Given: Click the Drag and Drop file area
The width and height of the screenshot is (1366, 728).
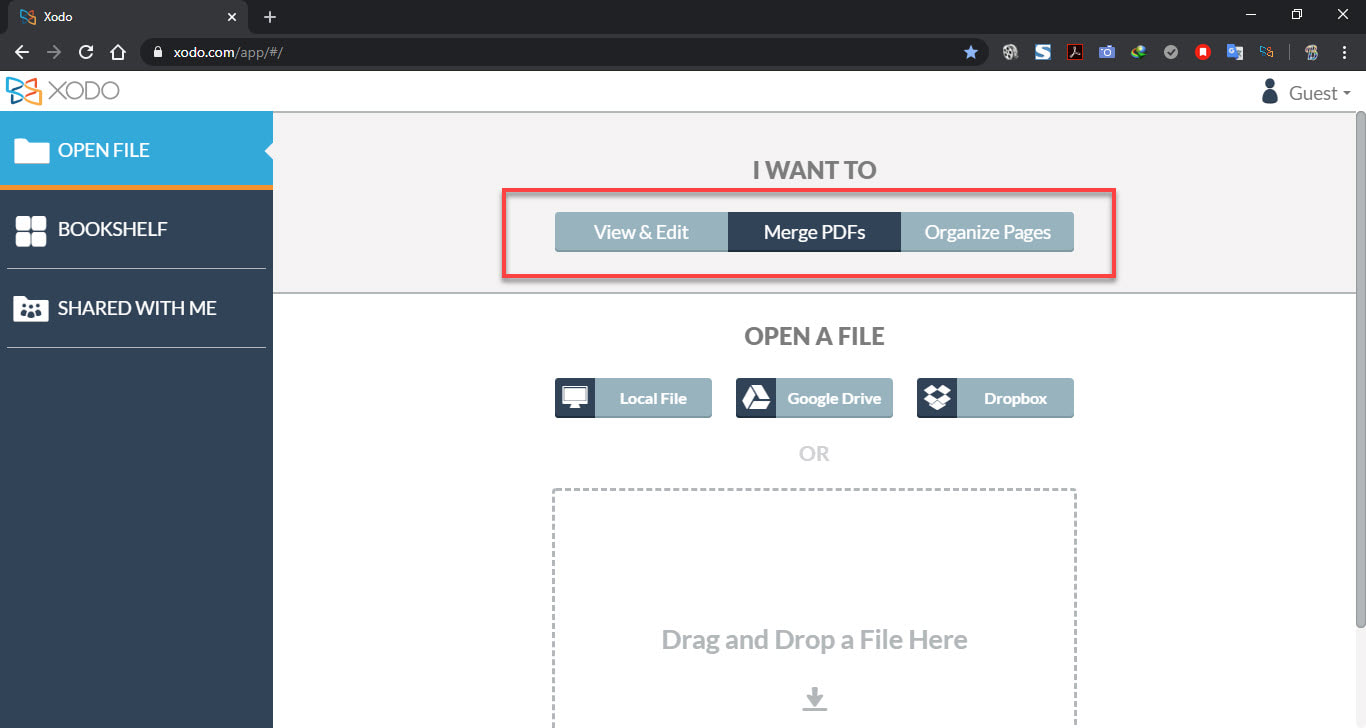Looking at the screenshot, I should point(814,608).
